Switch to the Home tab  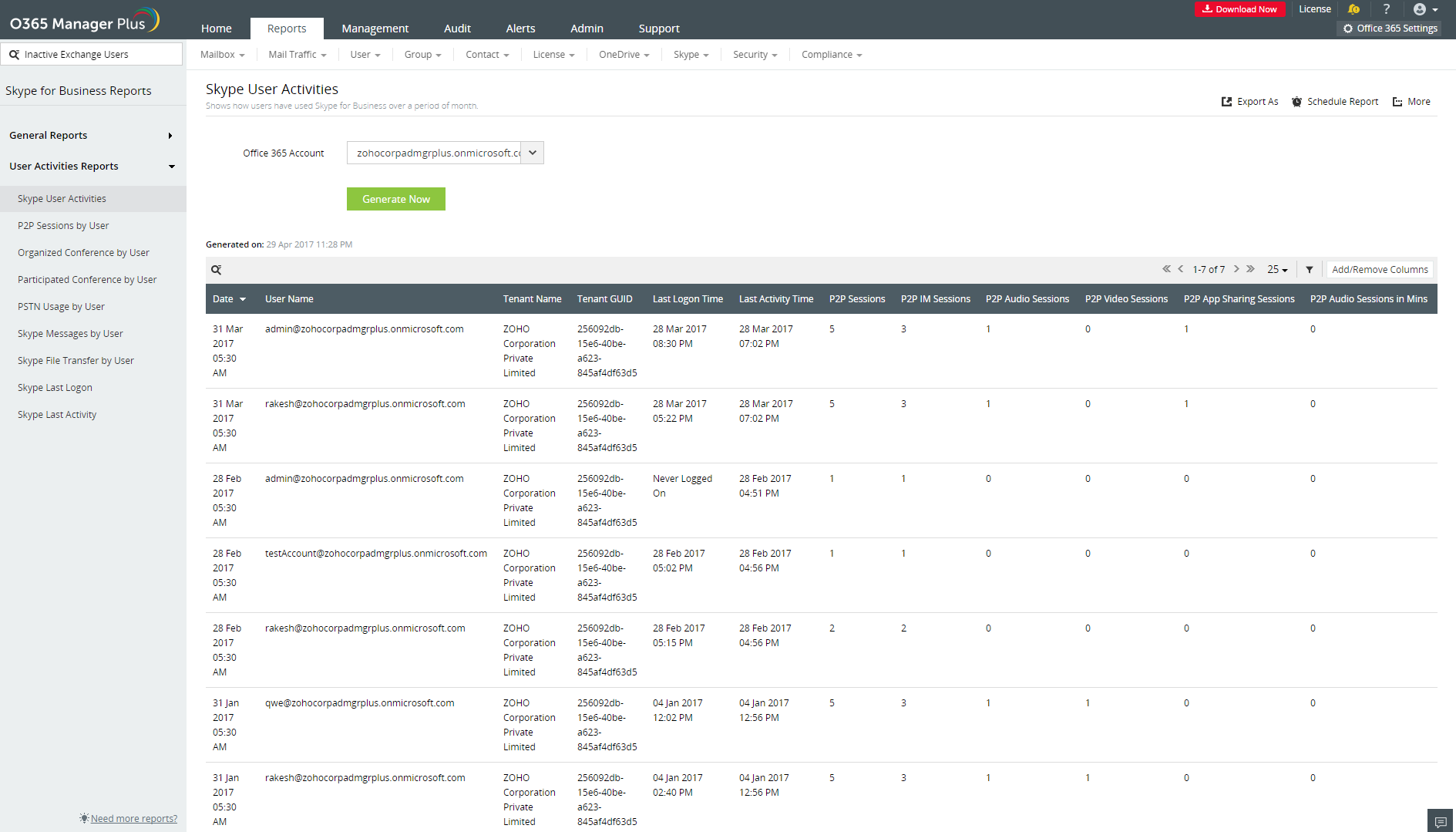(217, 29)
